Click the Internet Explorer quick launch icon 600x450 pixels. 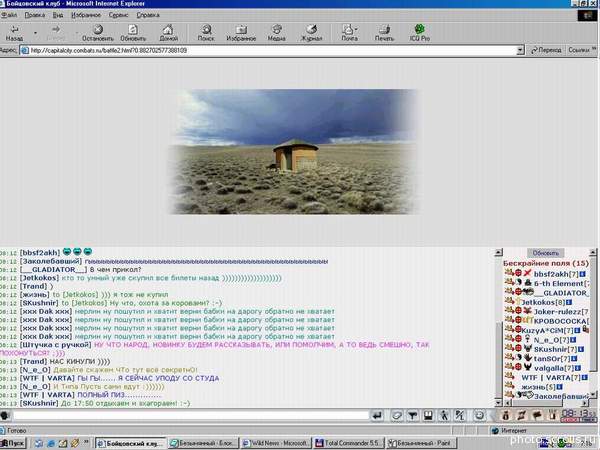click(x=51, y=443)
